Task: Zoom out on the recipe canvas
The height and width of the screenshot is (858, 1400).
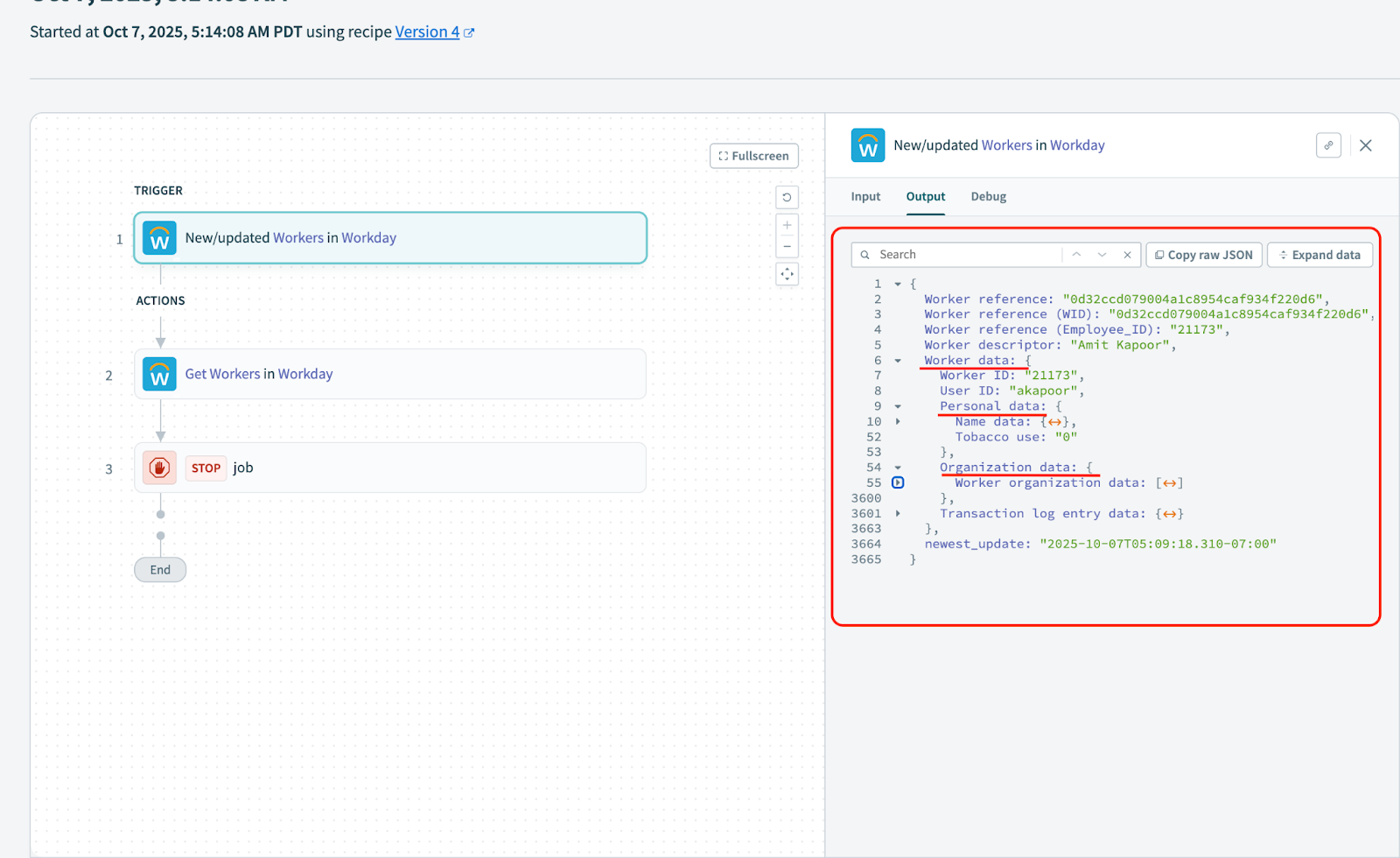Action: 787,247
